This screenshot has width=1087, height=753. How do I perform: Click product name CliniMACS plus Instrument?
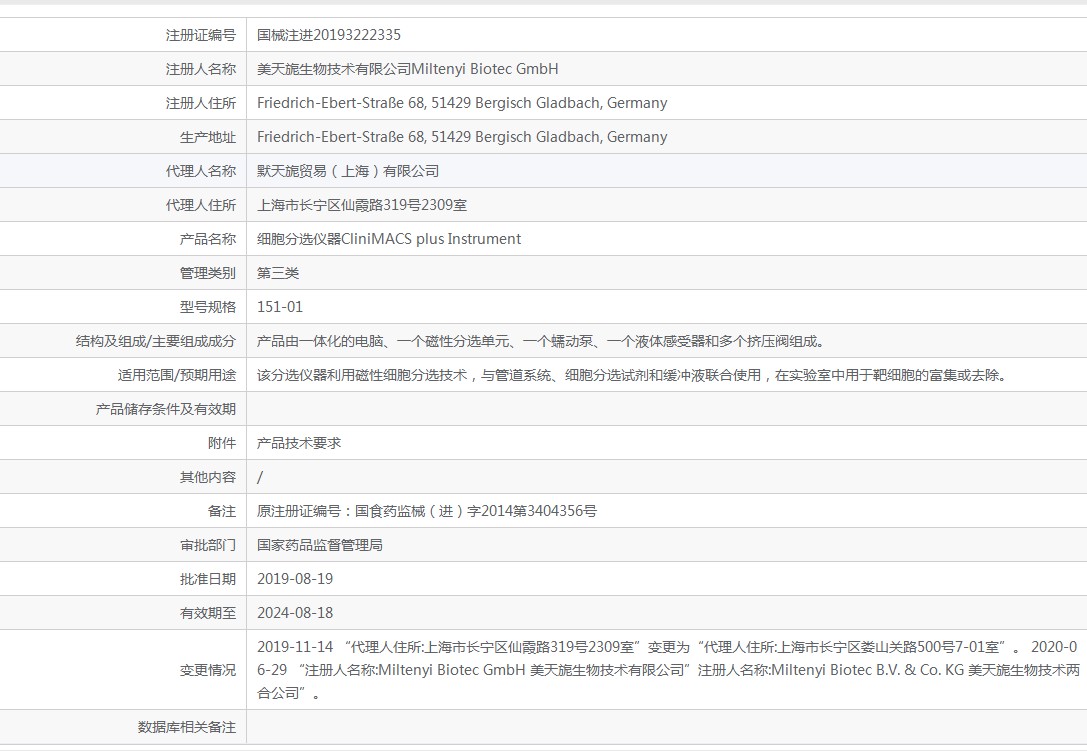coord(389,239)
